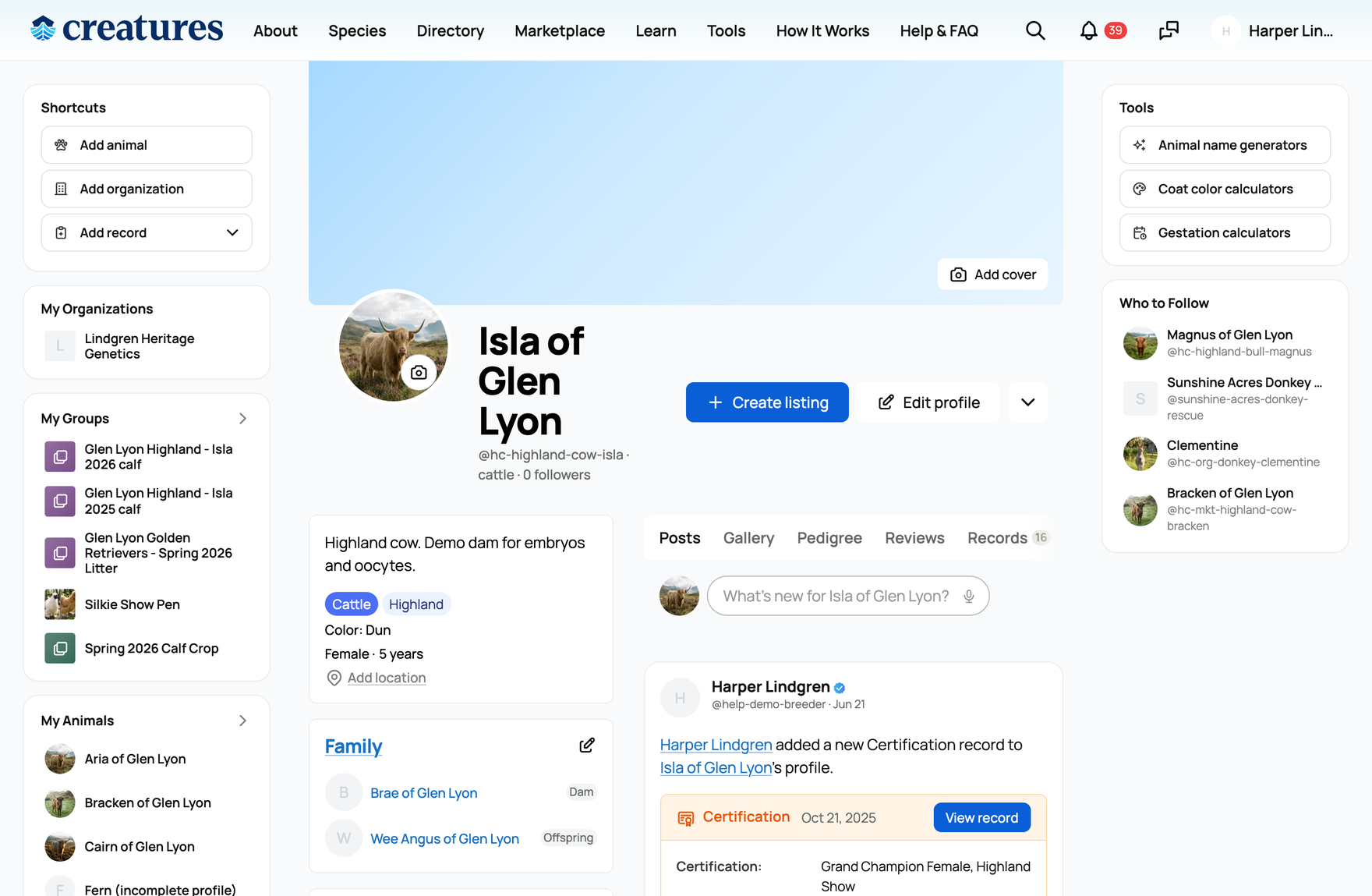Screen dimensions: 1372x896
Task: Expand My Groups with chevron arrow
Action: (242, 419)
